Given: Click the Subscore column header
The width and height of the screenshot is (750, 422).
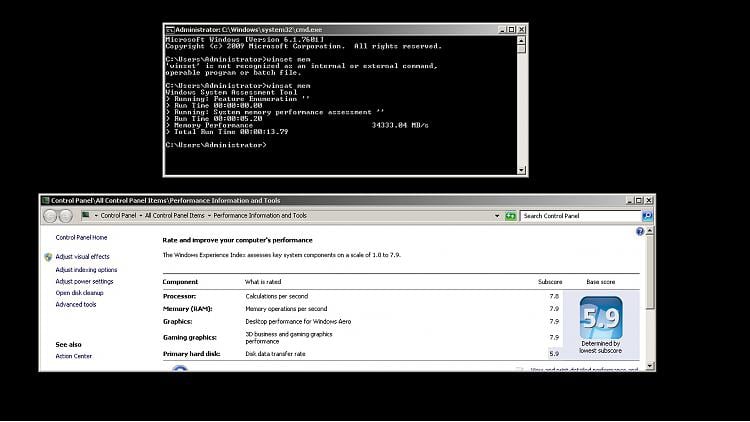Looking at the screenshot, I should [550, 282].
